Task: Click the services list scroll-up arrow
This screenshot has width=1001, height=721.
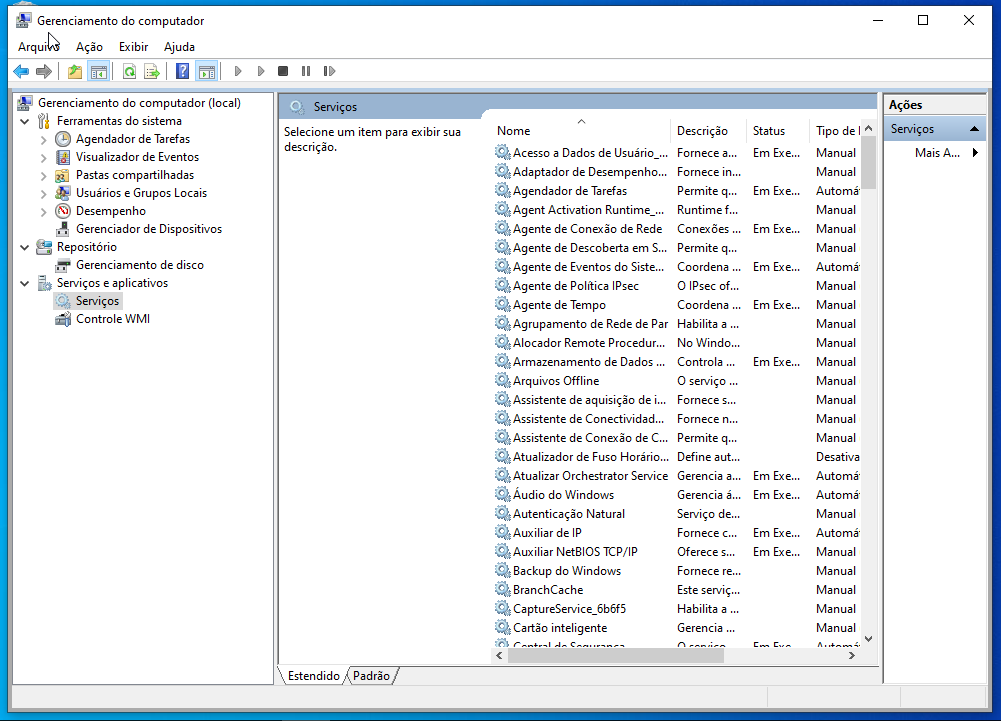Action: click(x=868, y=128)
